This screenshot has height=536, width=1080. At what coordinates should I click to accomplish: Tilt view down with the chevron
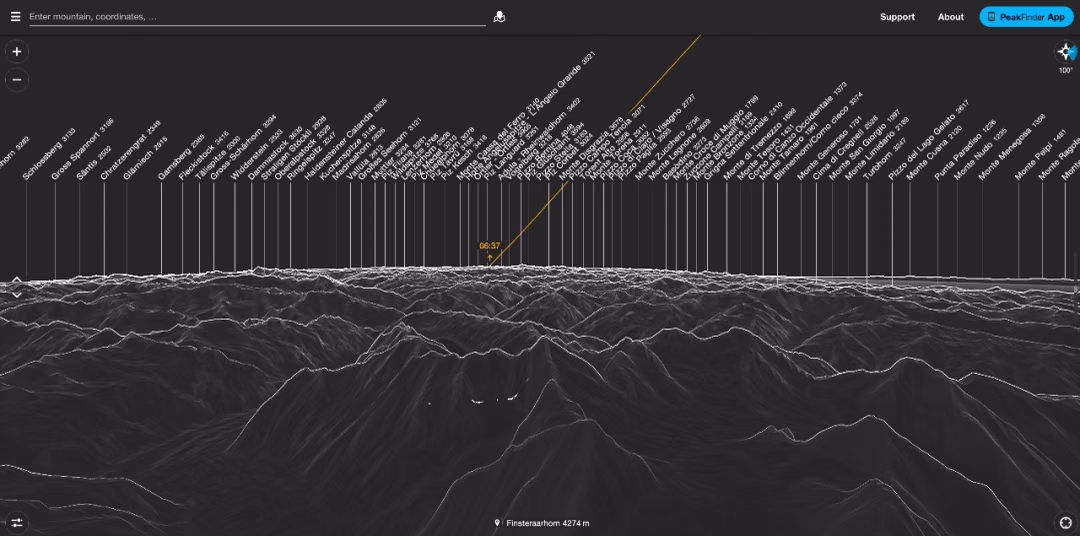pos(17,295)
